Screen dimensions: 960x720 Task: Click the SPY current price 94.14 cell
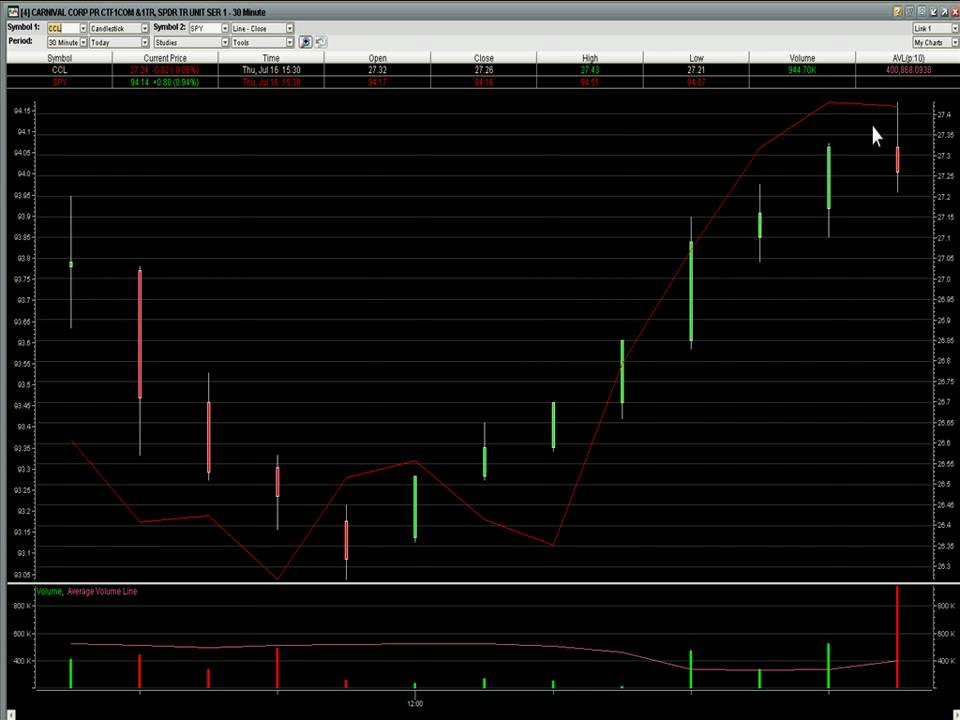165,82
